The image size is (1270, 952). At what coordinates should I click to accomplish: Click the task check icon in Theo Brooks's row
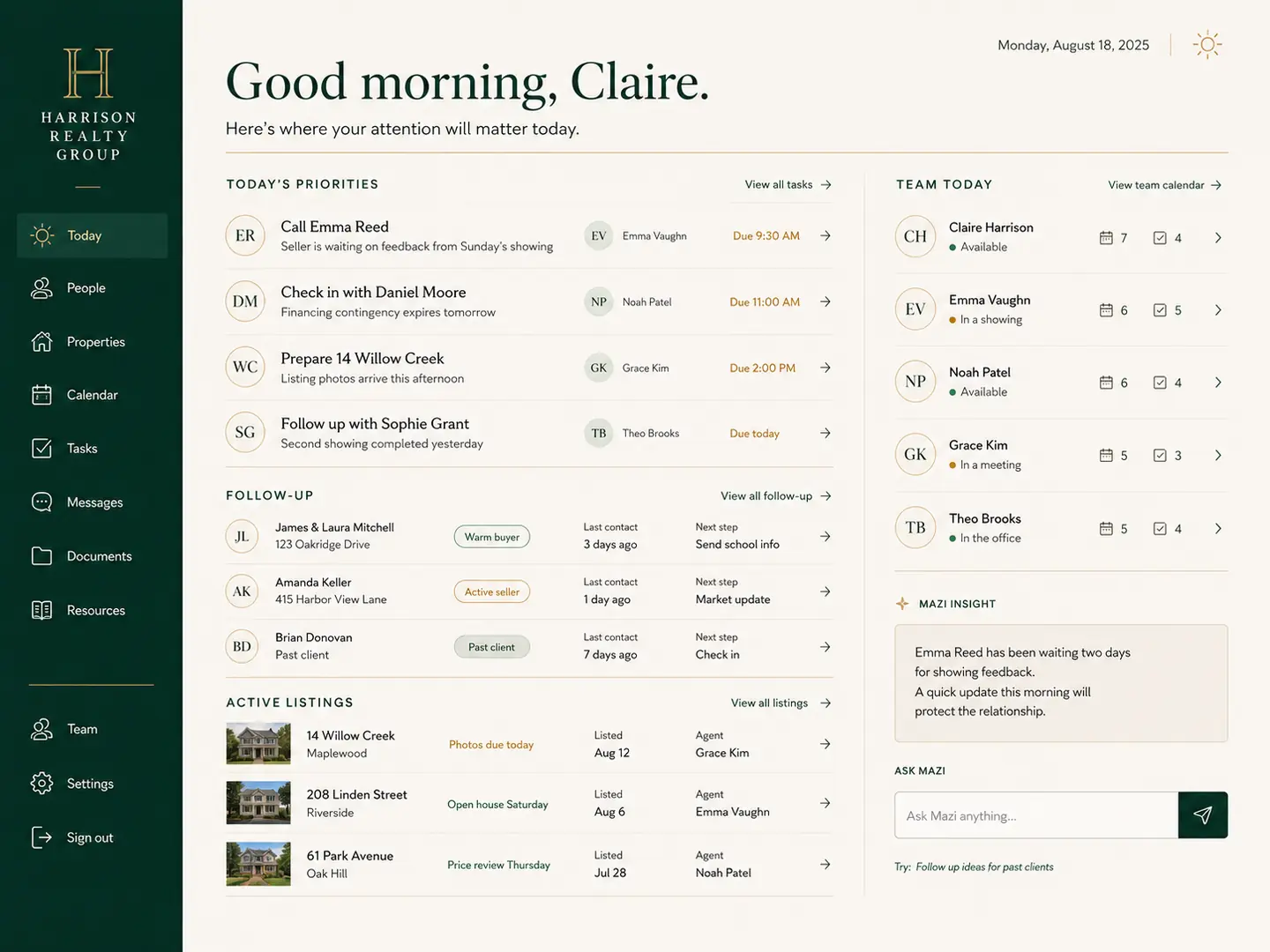point(1161,529)
